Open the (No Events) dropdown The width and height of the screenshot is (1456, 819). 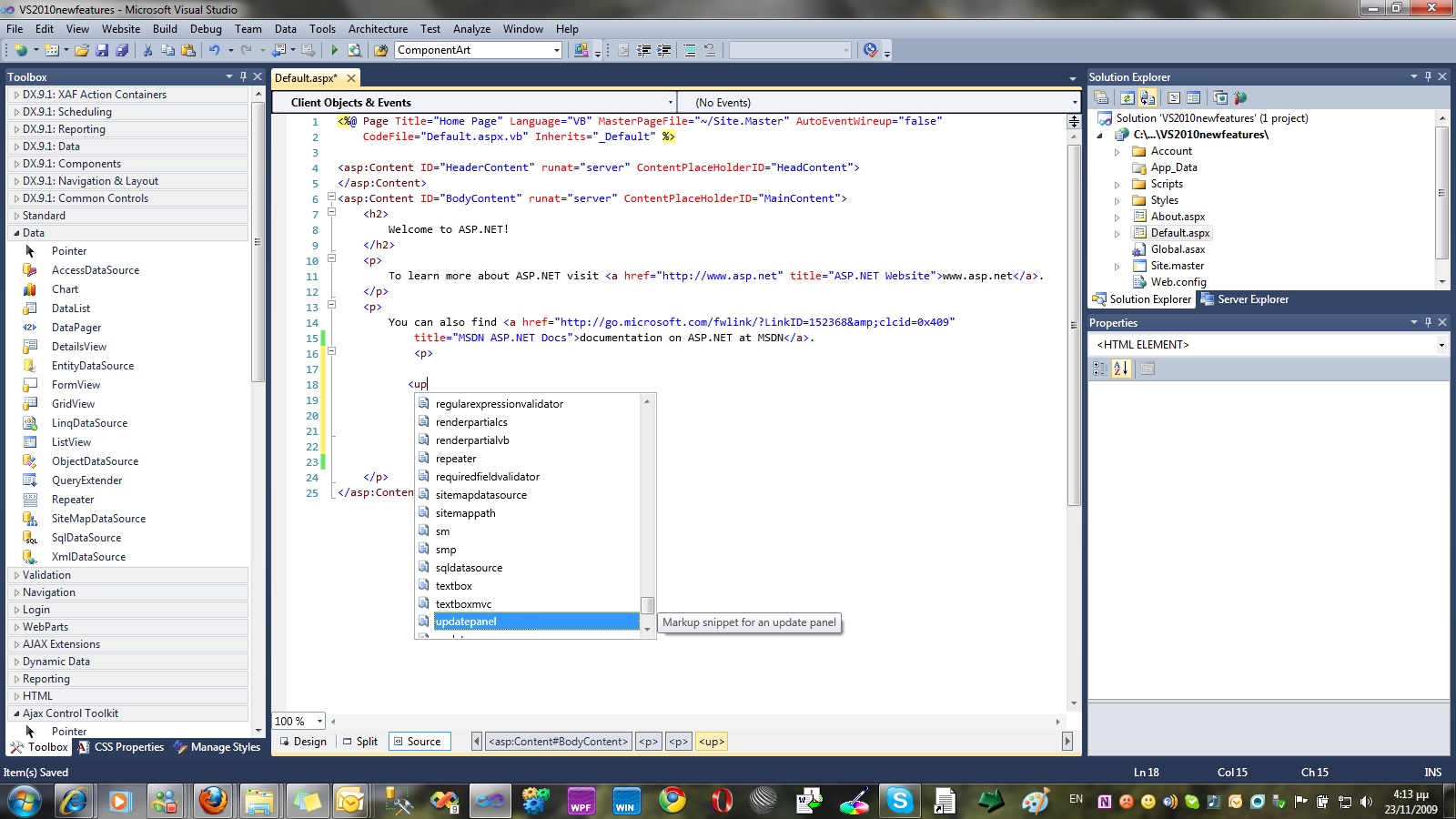[x=1074, y=103]
